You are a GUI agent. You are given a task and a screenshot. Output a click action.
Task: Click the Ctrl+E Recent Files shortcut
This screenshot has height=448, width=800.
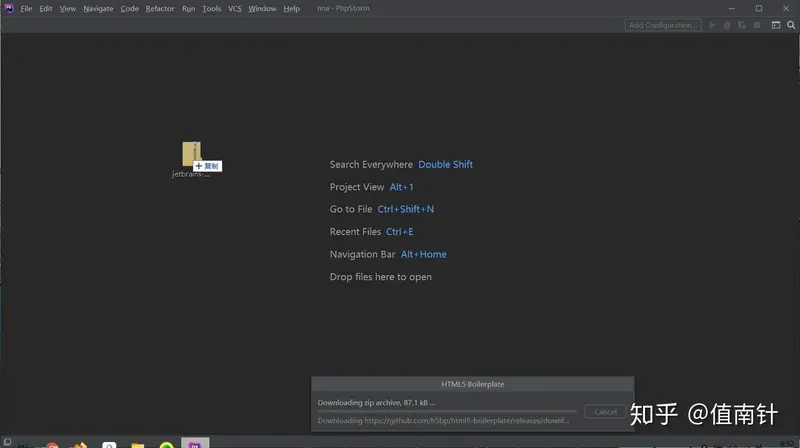(x=399, y=232)
